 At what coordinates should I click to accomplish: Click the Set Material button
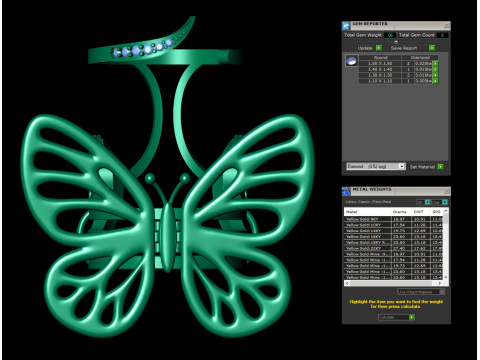click(x=440, y=166)
